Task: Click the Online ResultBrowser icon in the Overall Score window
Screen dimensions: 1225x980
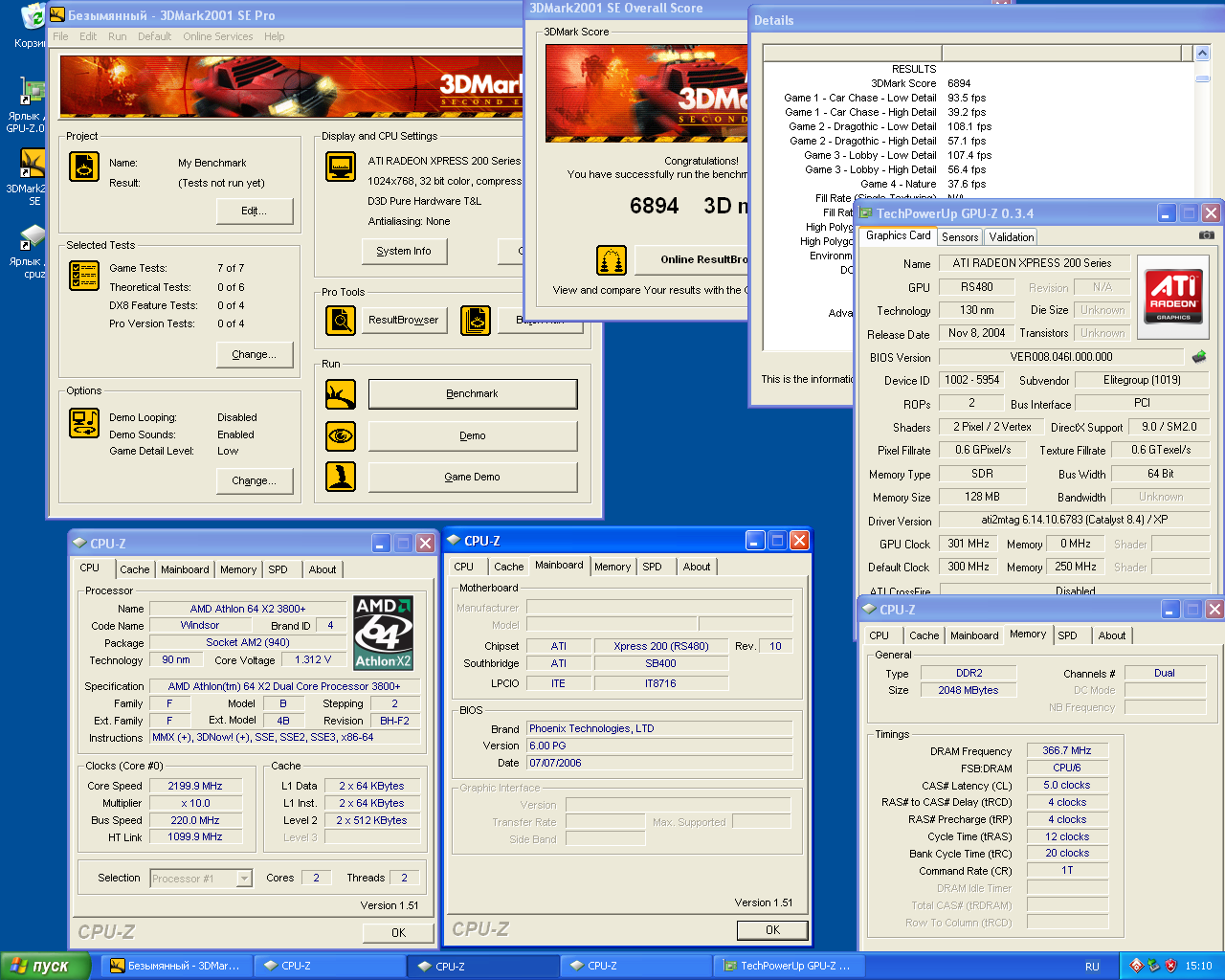Action: coord(612,259)
